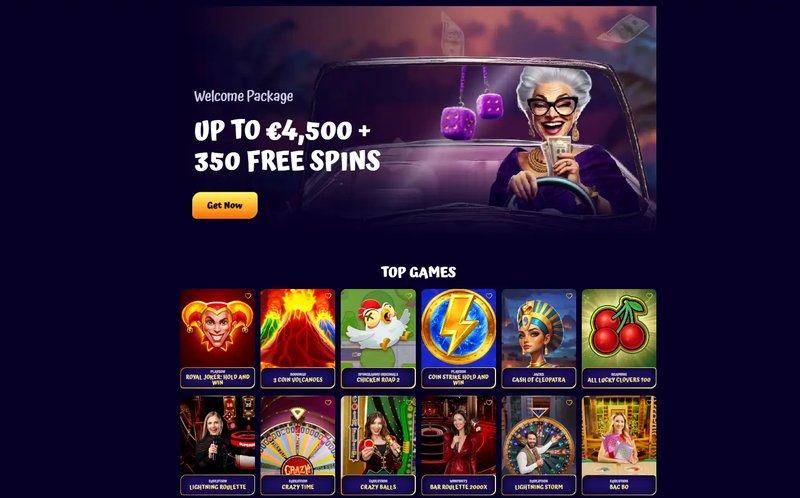
Task: Click the heart icon on 3 Coin Volcanoes
Action: 328,296
